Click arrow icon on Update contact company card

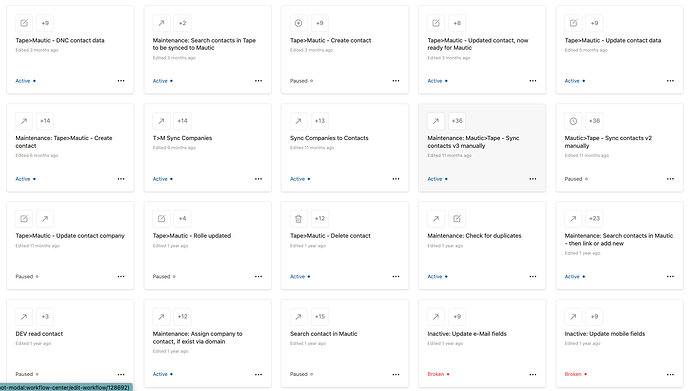45,219
